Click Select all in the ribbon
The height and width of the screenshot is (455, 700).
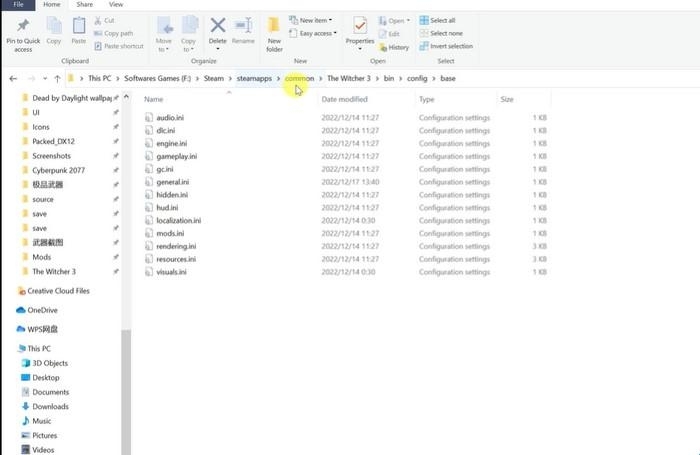pyautogui.click(x=441, y=20)
